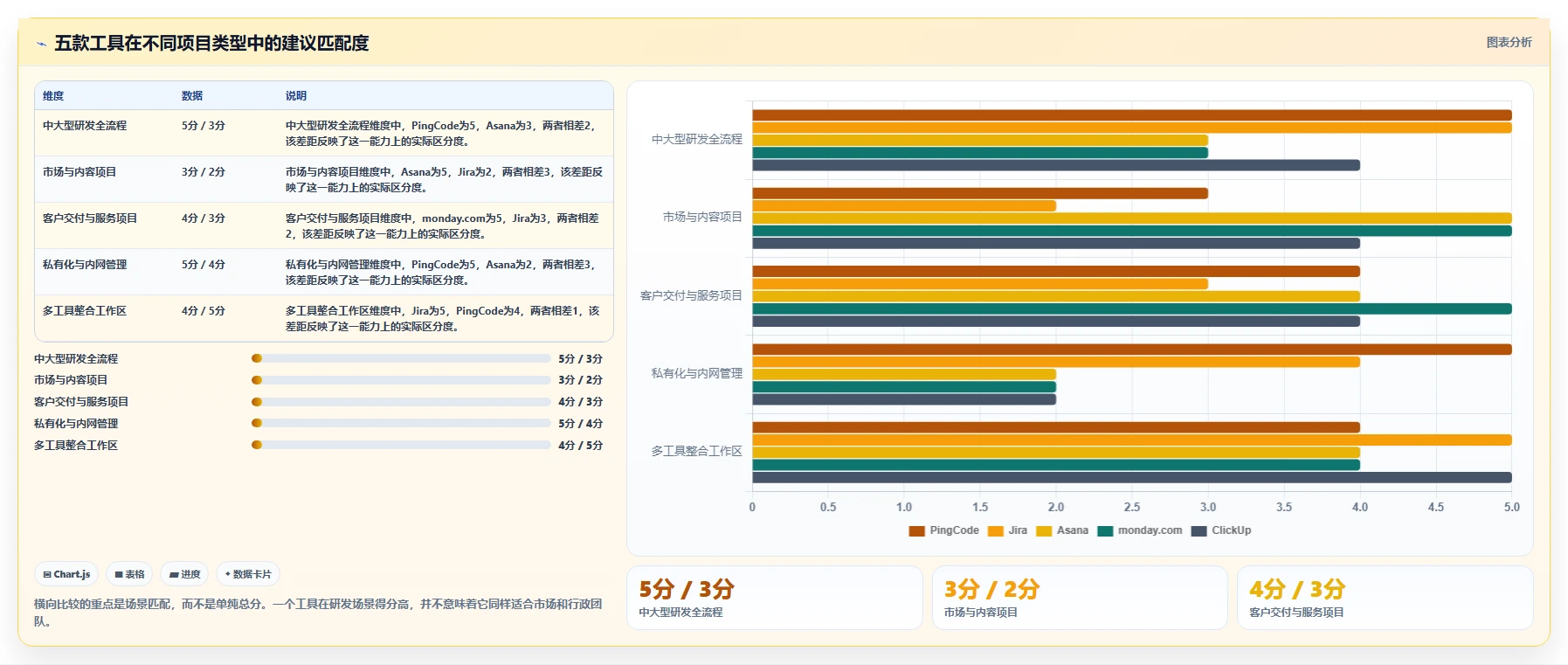Click table value 5分 / 4分 for 私有化与内网管理
The height and width of the screenshot is (665, 1568).
coord(204,265)
